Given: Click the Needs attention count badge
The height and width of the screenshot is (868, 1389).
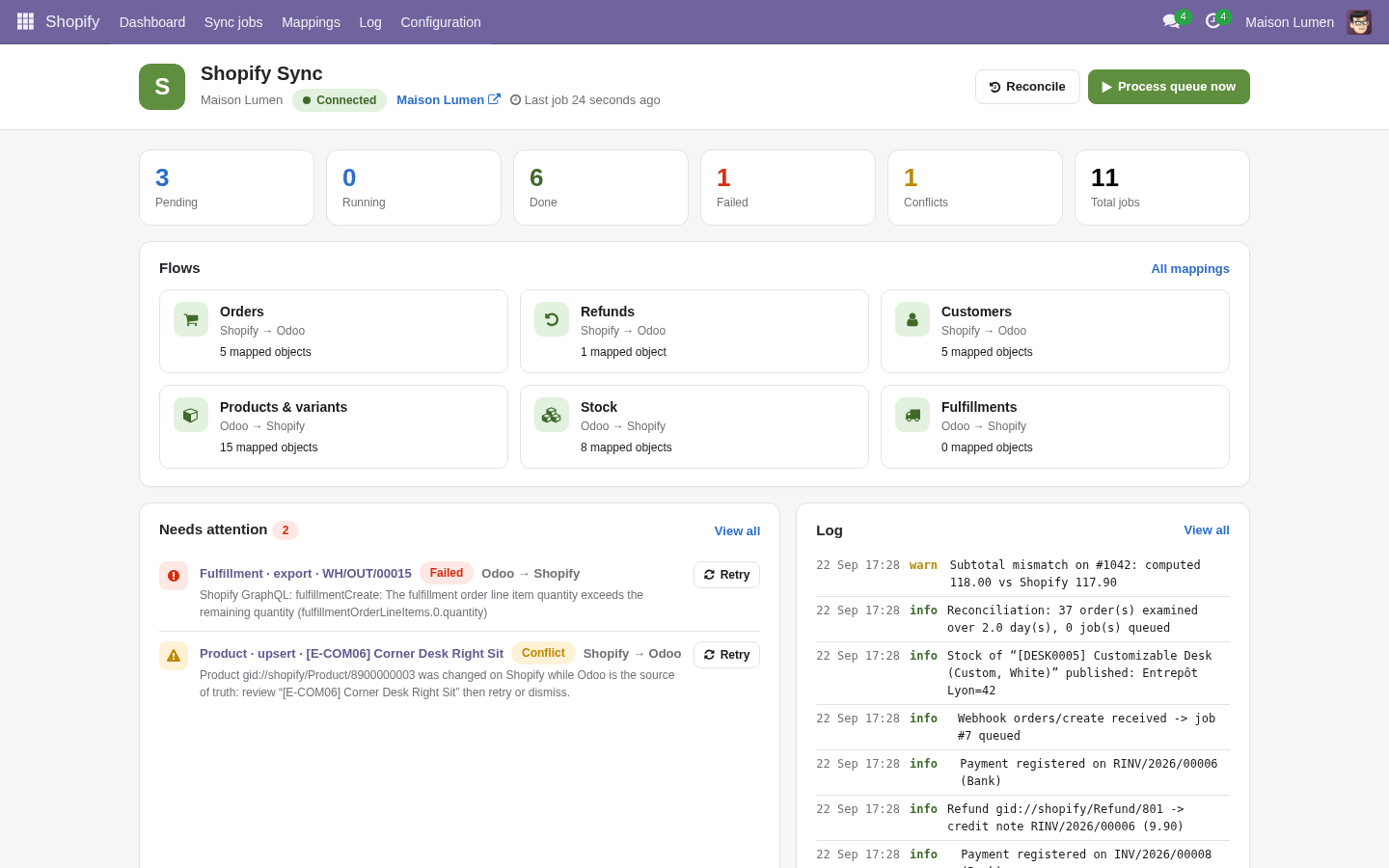Looking at the screenshot, I should pos(286,530).
